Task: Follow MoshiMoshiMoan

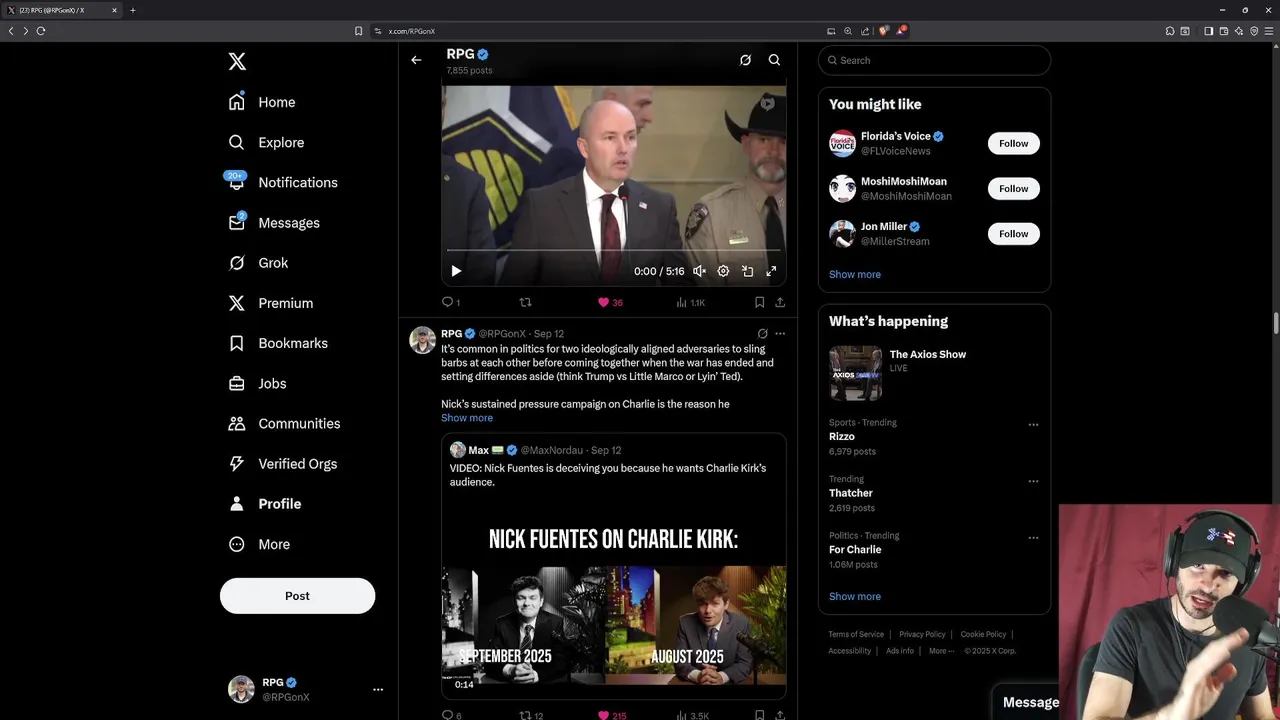Action: [x=1013, y=188]
